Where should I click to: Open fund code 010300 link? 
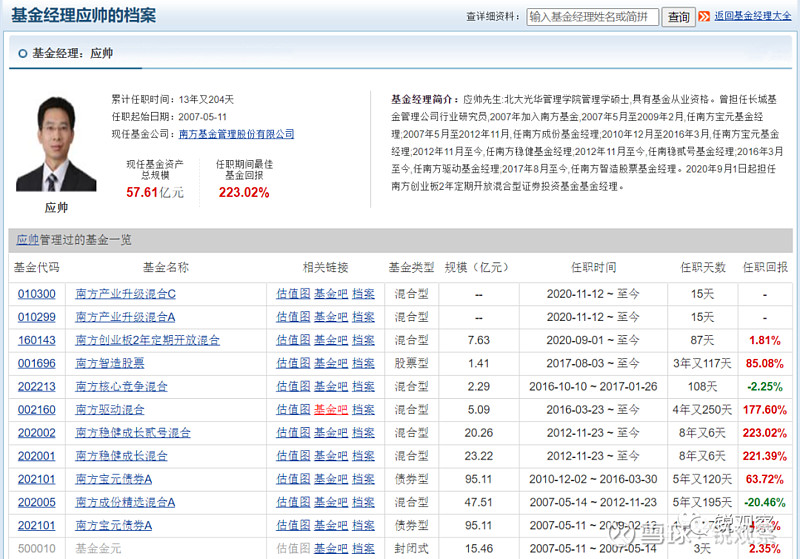coord(36,294)
